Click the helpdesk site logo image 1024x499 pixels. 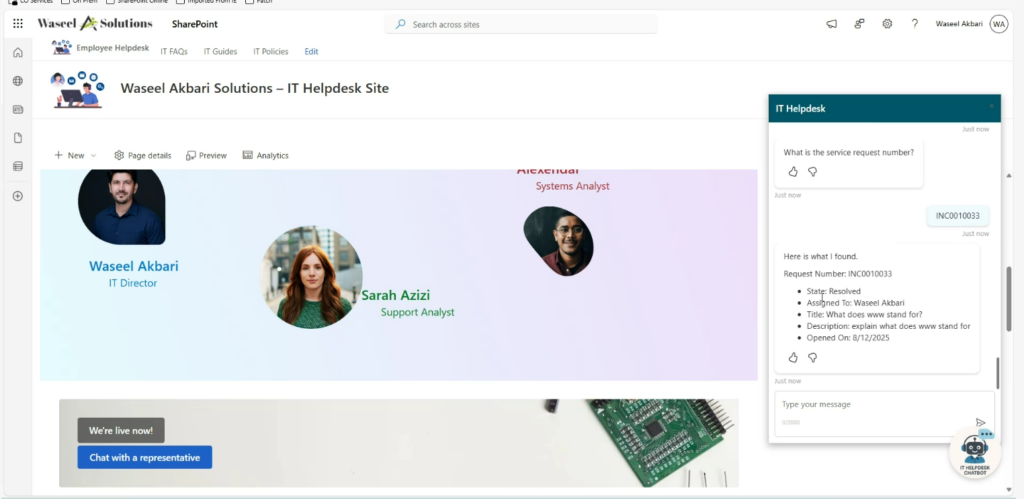(x=78, y=89)
